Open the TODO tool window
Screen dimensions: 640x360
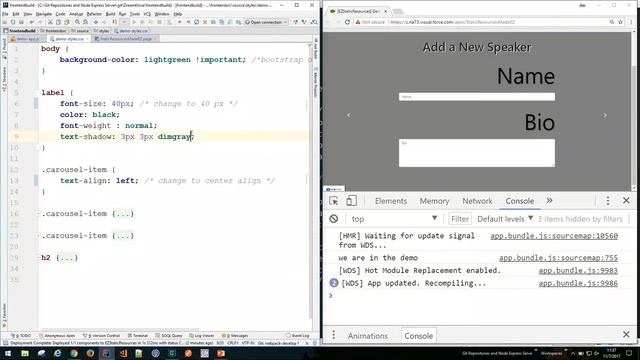pos(20,336)
